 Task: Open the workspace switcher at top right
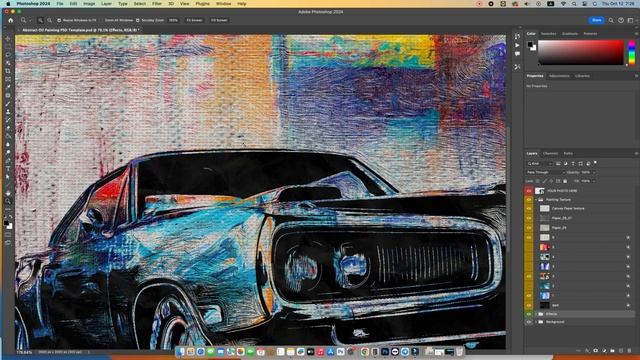(x=631, y=20)
